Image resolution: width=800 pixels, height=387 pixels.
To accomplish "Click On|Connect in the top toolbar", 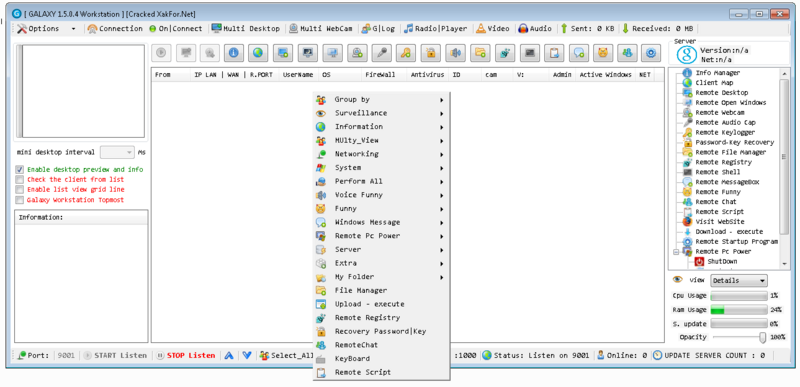I will pyautogui.click(x=176, y=29).
